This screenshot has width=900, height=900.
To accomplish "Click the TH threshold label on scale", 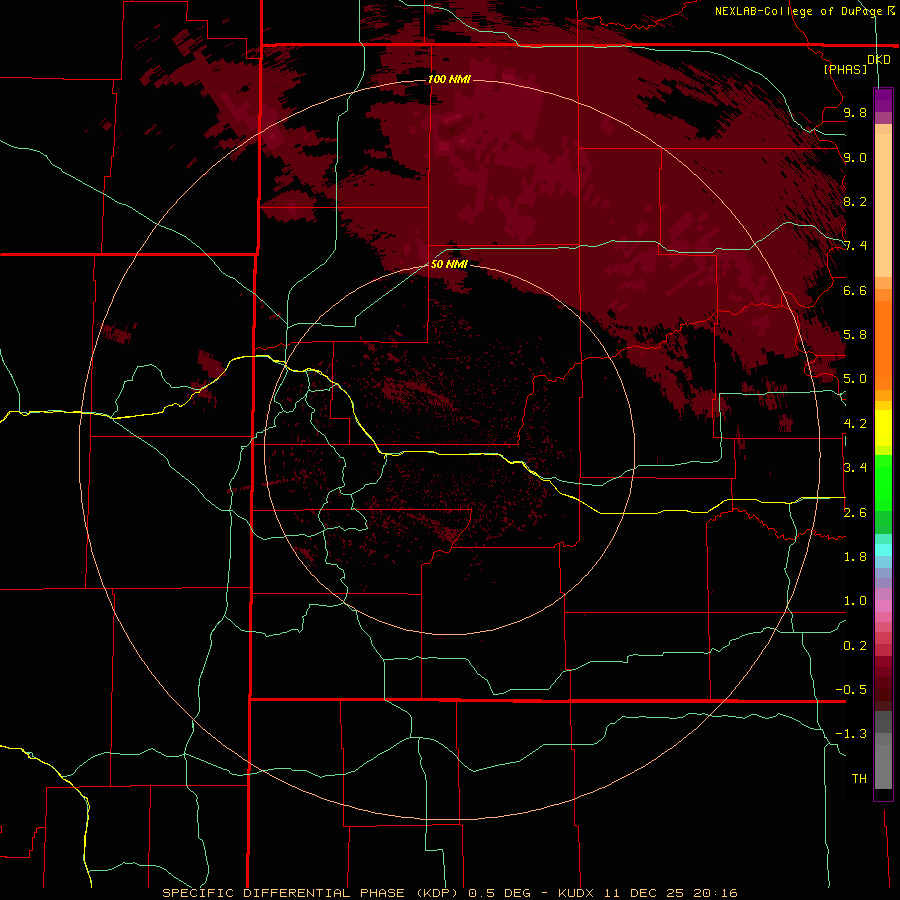I will pyautogui.click(x=859, y=779).
